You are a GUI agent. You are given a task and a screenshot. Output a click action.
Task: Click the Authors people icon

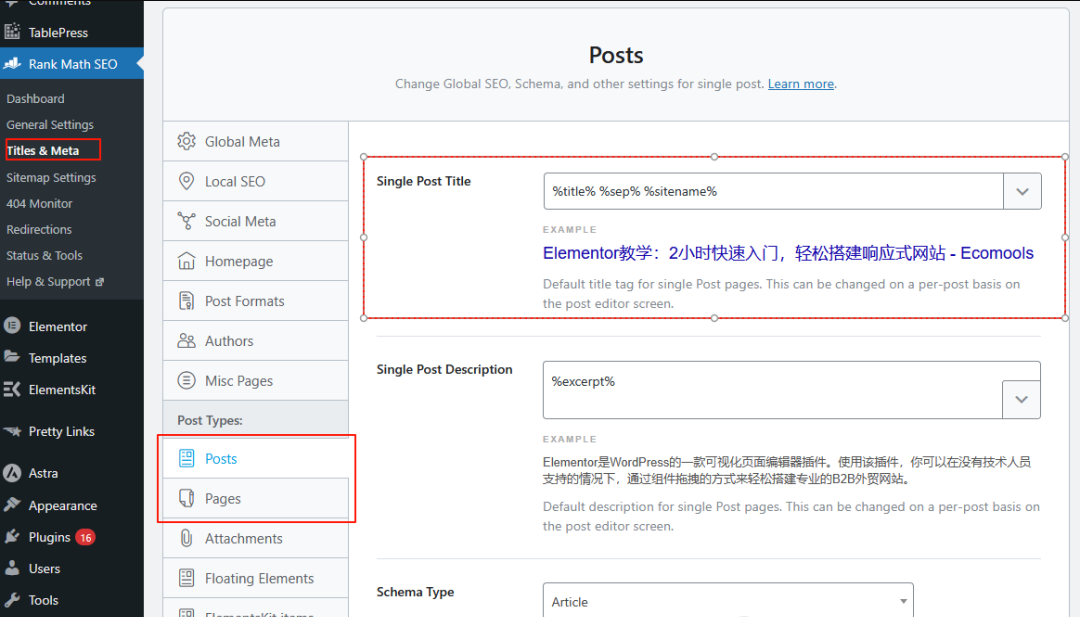[186, 342]
